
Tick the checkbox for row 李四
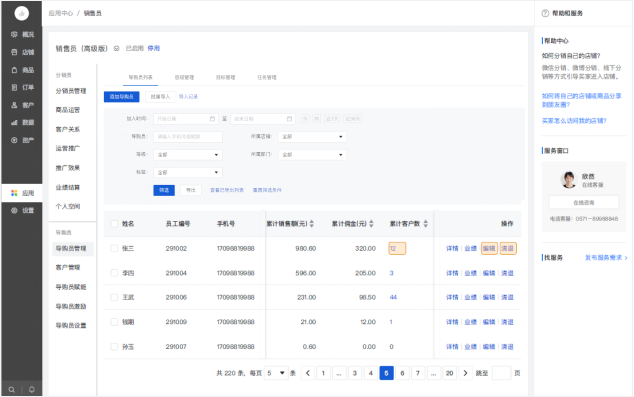click(x=114, y=273)
